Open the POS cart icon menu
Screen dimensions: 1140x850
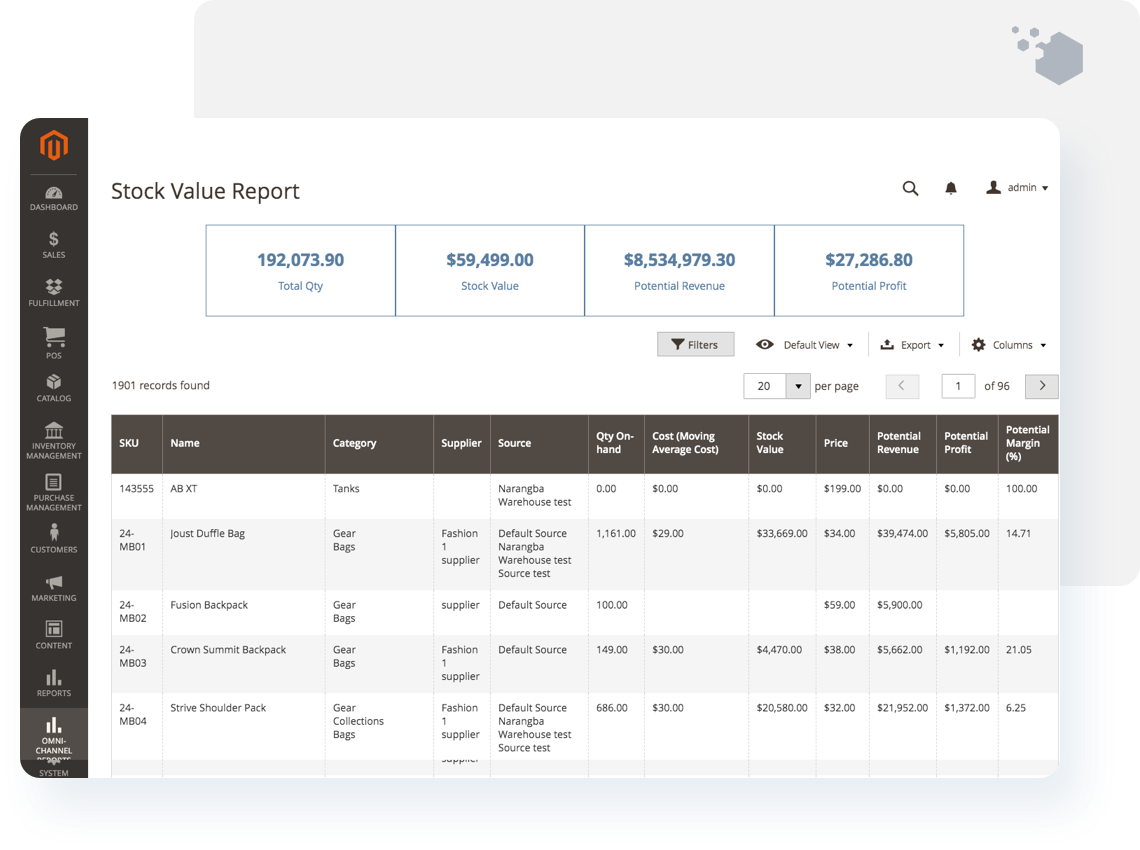[x=54, y=342]
